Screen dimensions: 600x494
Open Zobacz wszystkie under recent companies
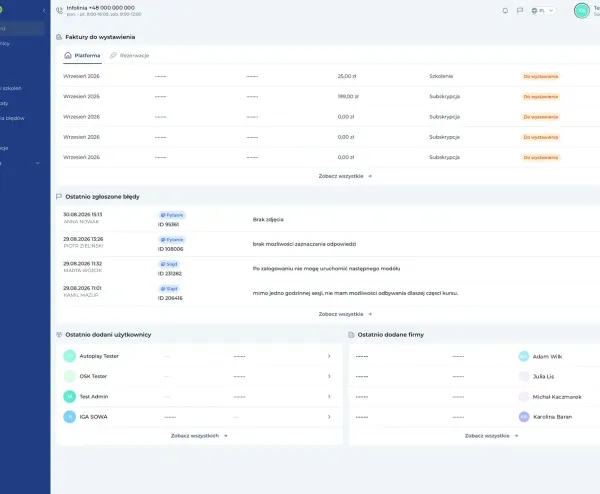491,436
